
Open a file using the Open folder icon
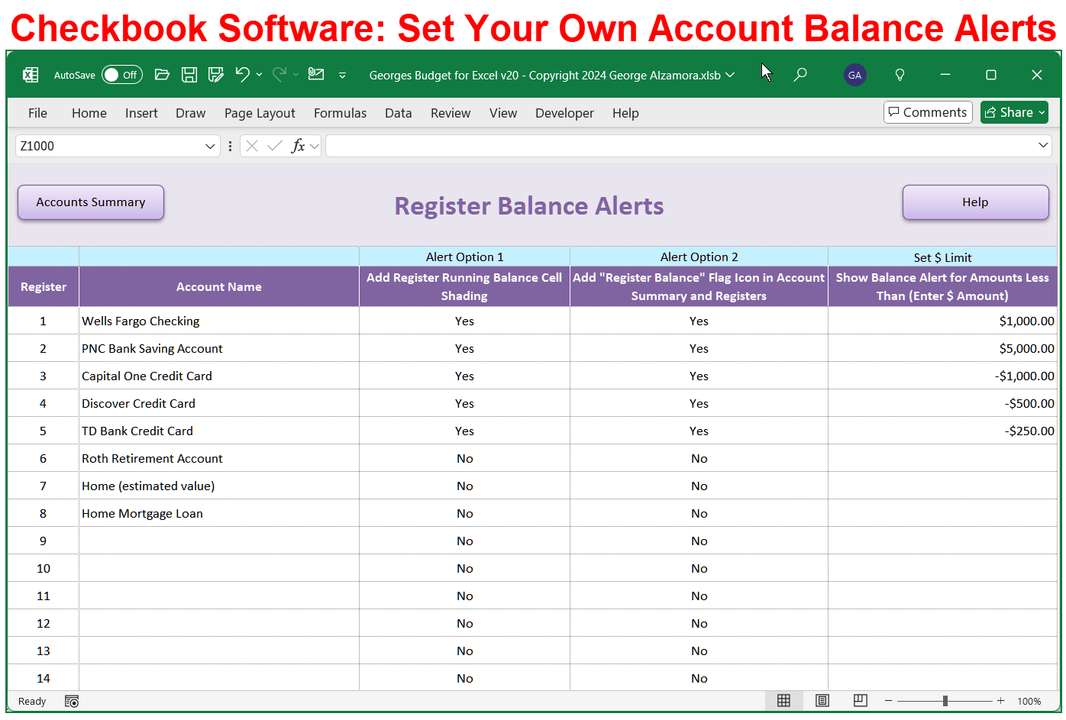162,74
